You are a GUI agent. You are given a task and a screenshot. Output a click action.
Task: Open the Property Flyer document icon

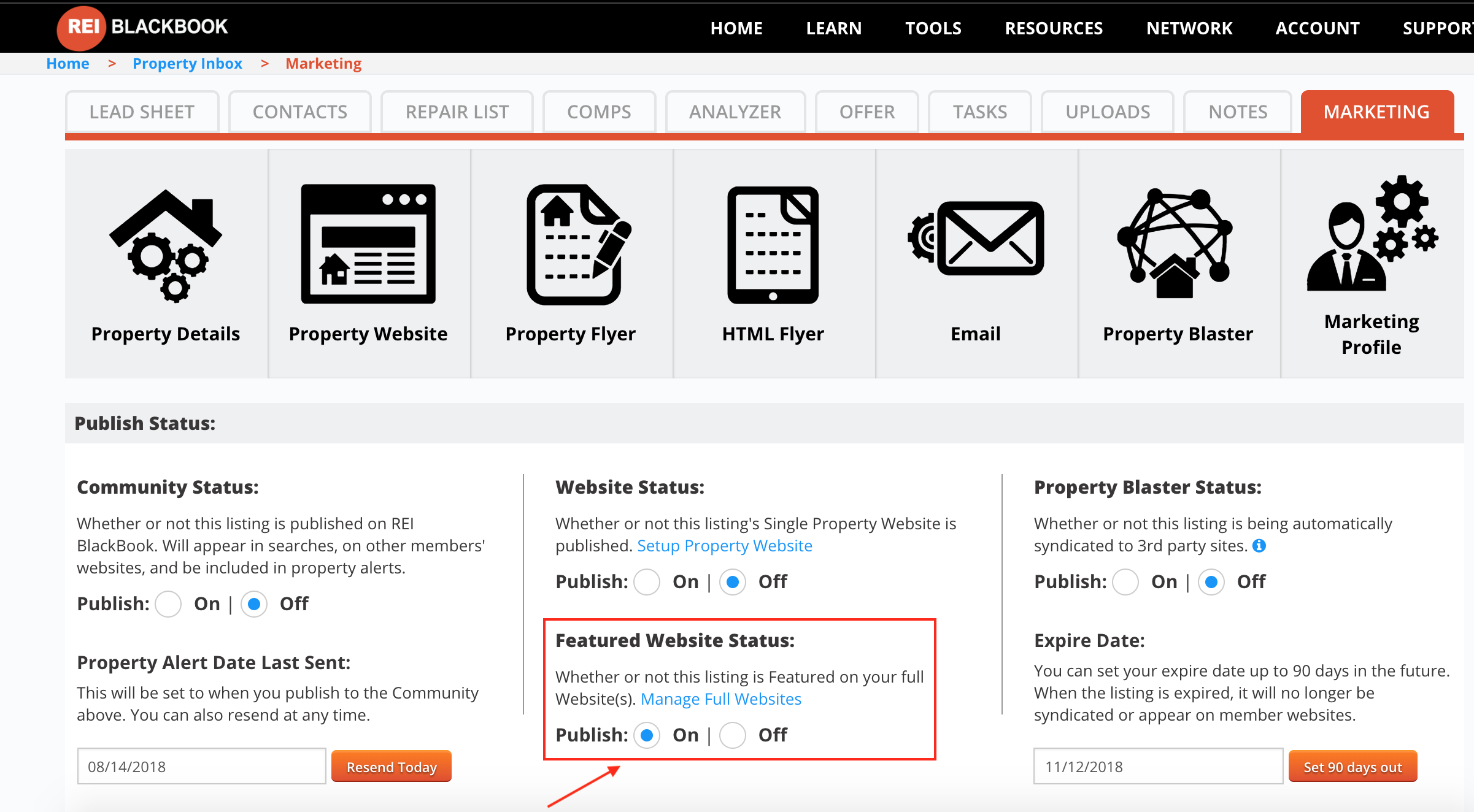pos(578,245)
